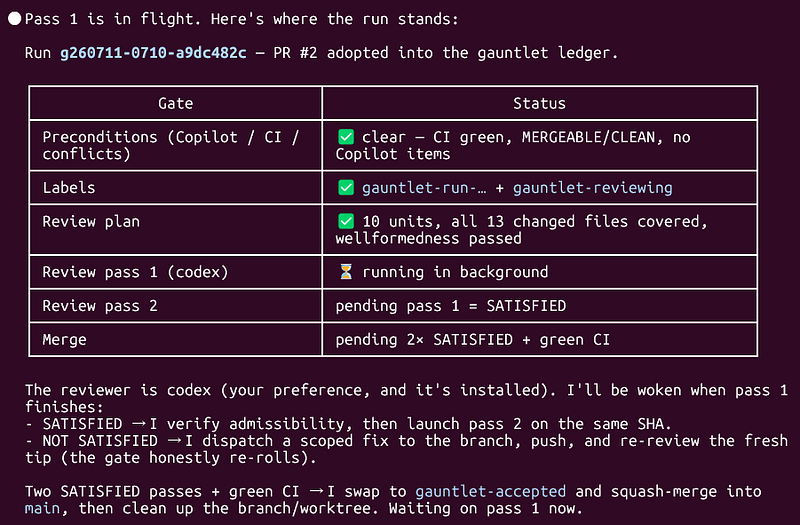Click the Merge gate cell
Viewport: 800px width, 525px height.
pyautogui.click(x=176, y=339)
